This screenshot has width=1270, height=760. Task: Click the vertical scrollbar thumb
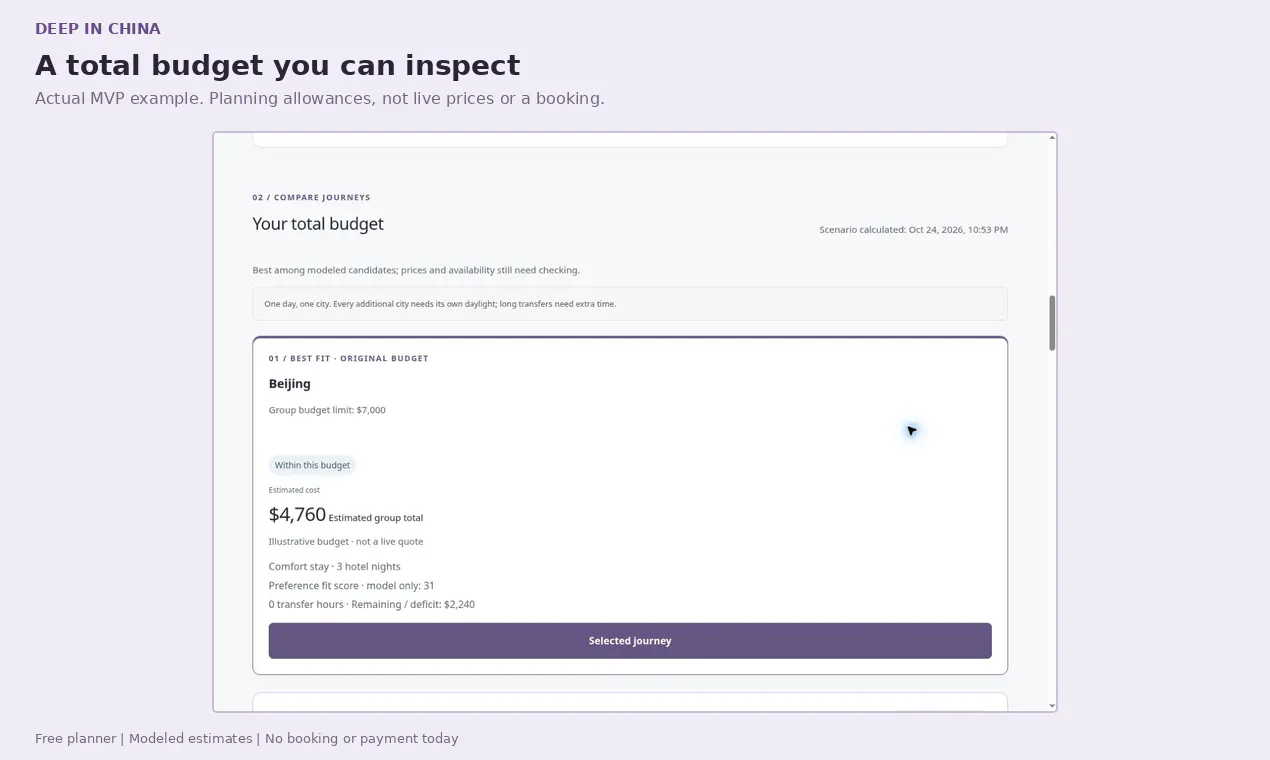[x=1052, y=323]
